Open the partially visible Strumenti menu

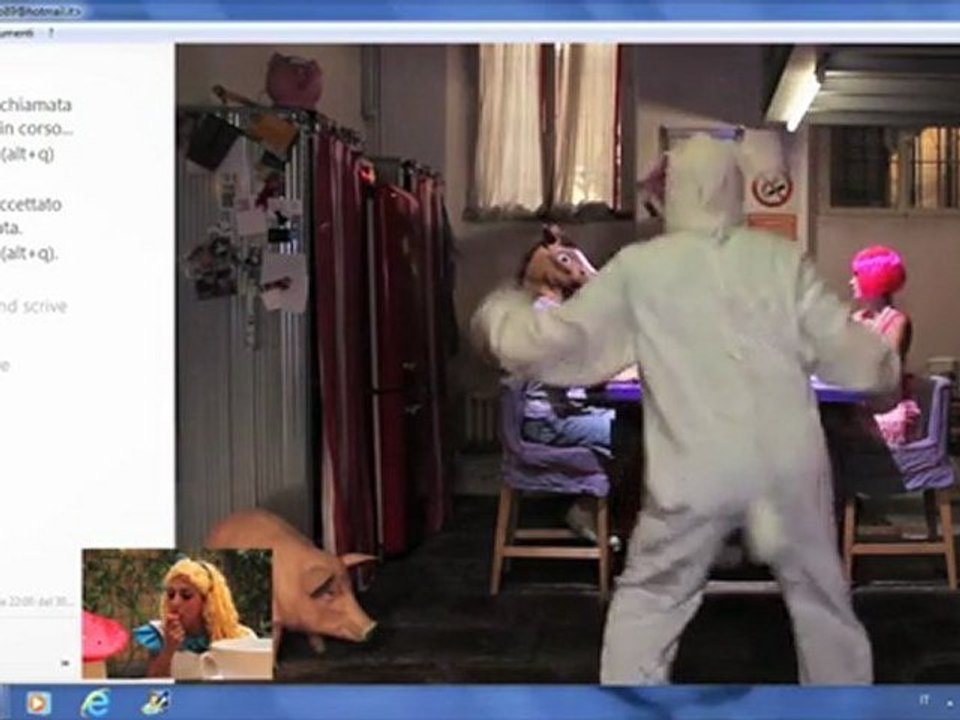pos(17,32)
